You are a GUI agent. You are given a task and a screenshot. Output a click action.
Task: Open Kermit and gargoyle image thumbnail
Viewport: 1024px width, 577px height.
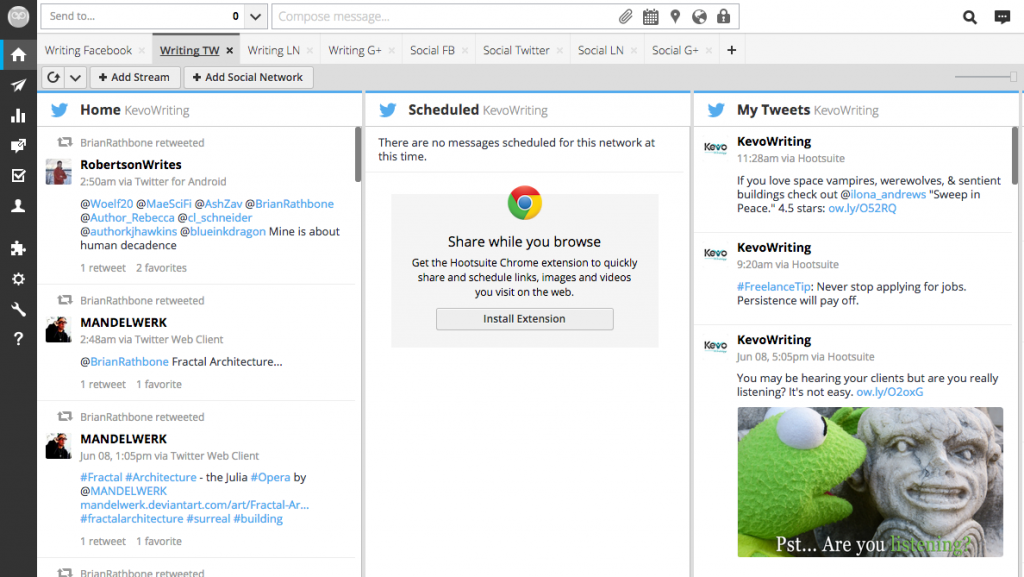(x=870, y=482)
